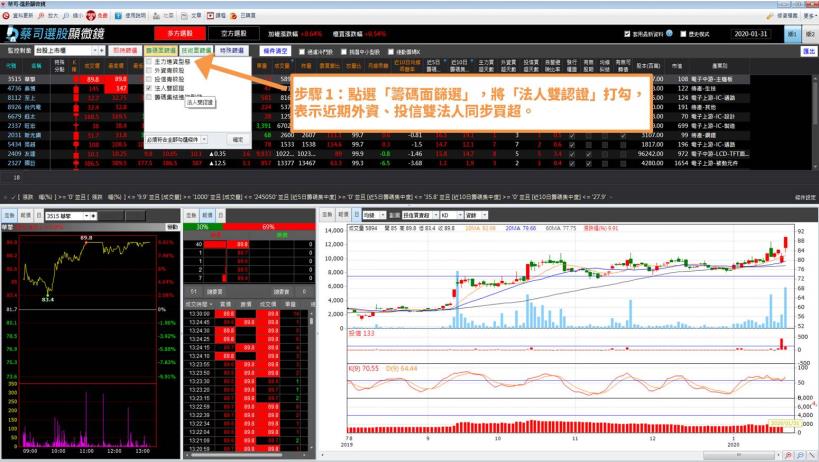The image size is (819, 462).
Task: Click the red 免費 avatar icon
Action: click(x=91, y=16)
